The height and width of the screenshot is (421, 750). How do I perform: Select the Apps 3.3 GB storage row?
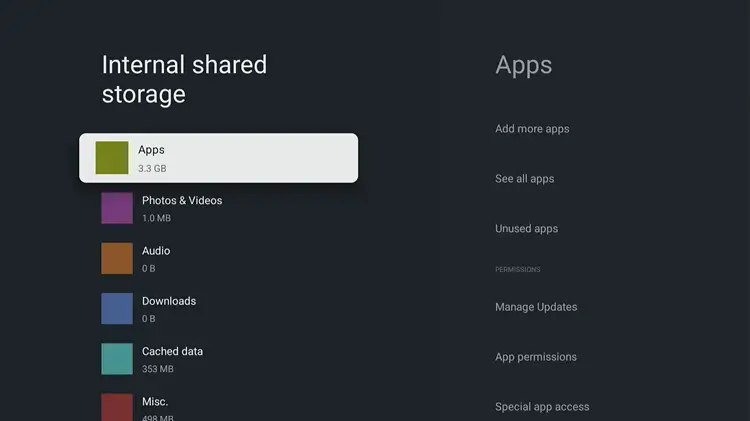tap(219, 158)
